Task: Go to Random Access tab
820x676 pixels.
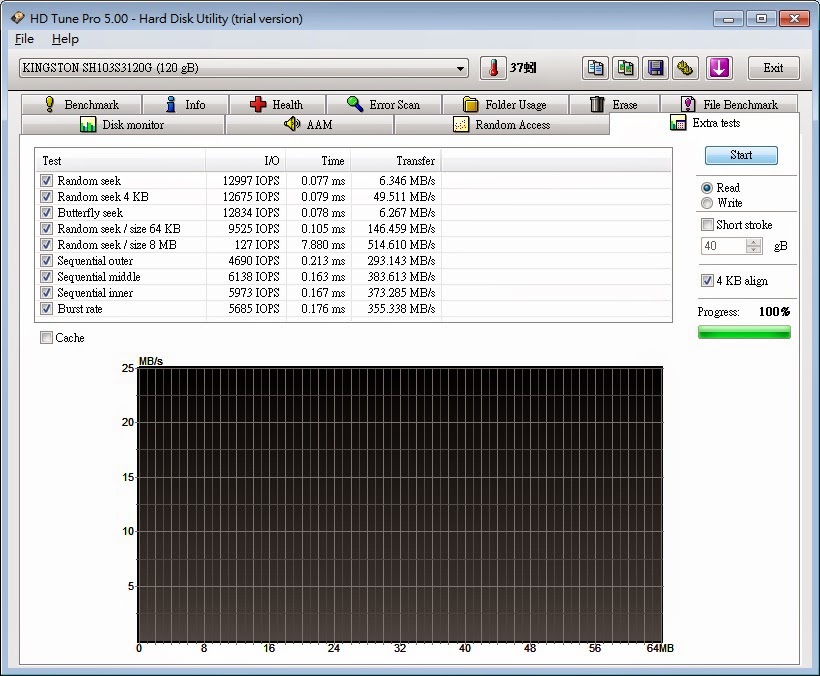Action: point(502,124)
